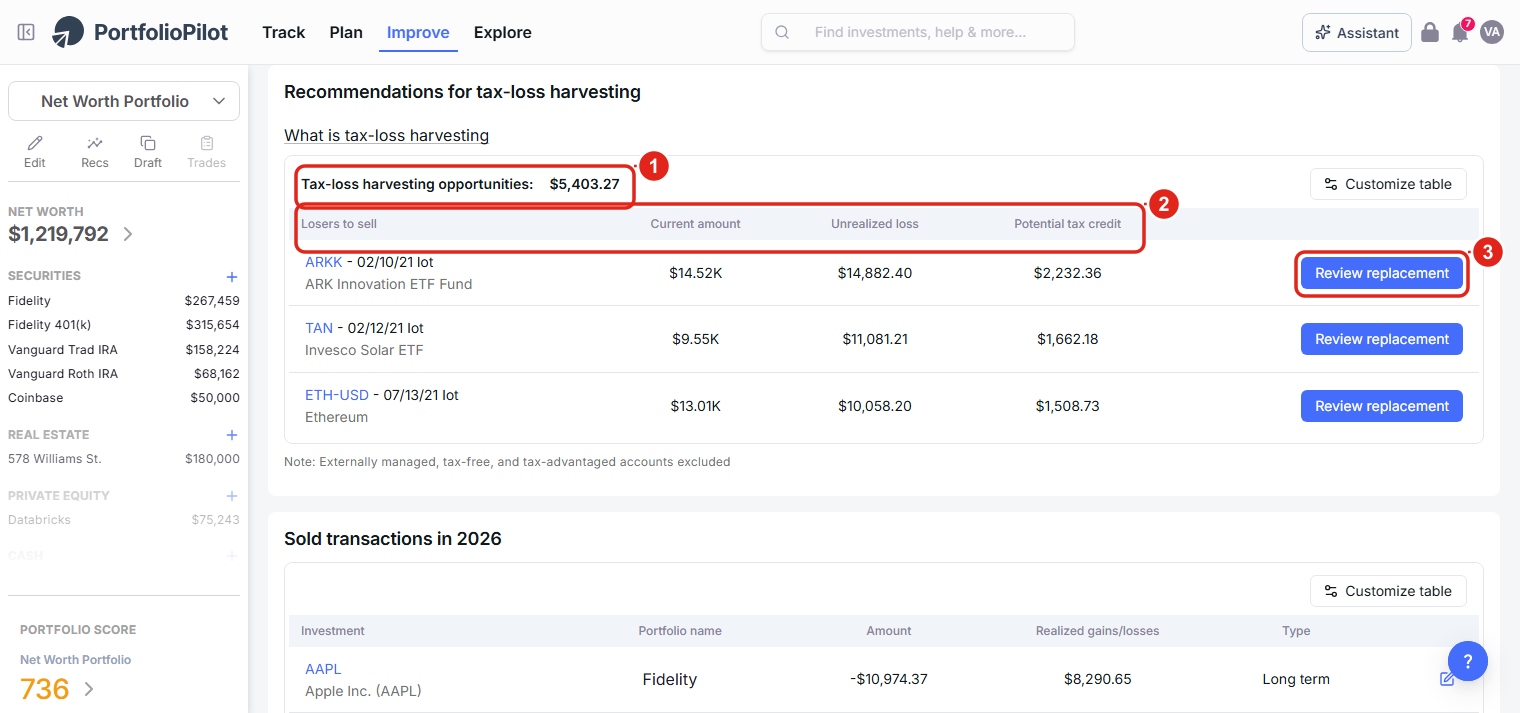Expand portfolio score 736 chevron
This screenshot has width=1520, height=713.
pos(89,689)
